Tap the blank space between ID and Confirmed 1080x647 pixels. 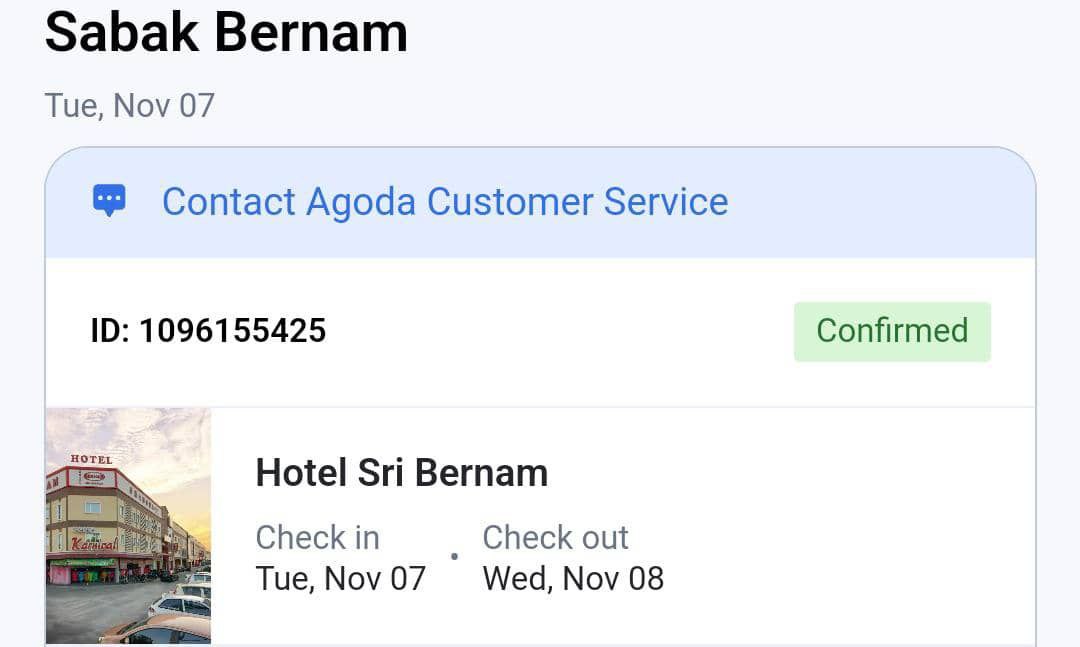560,331
